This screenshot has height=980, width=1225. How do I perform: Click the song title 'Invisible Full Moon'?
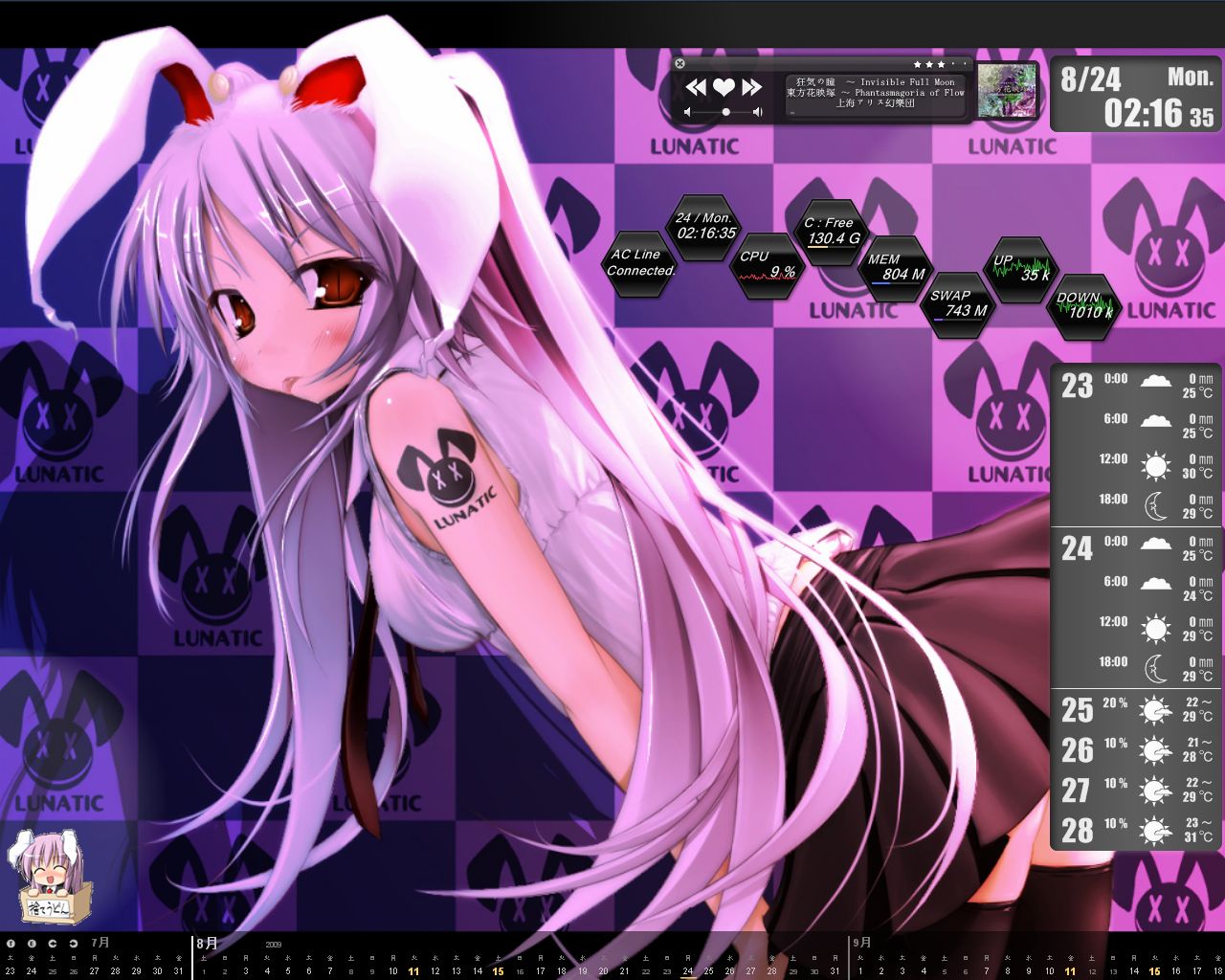click(x=907, y=82)
